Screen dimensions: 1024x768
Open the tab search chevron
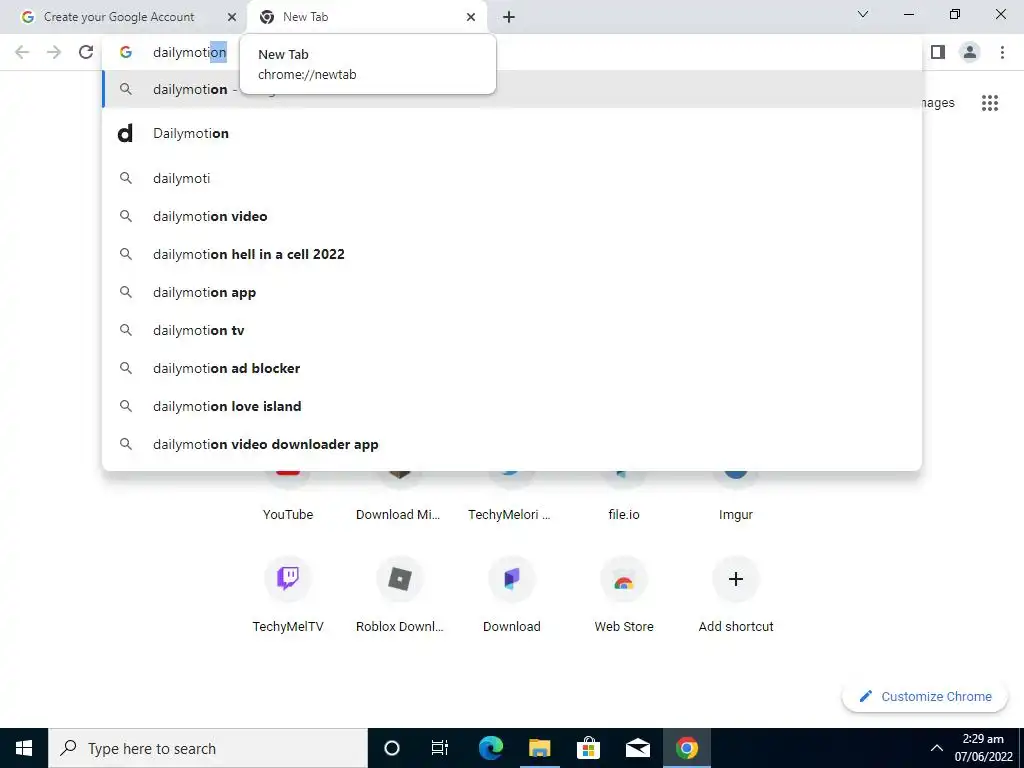click(x=863, y=14)
